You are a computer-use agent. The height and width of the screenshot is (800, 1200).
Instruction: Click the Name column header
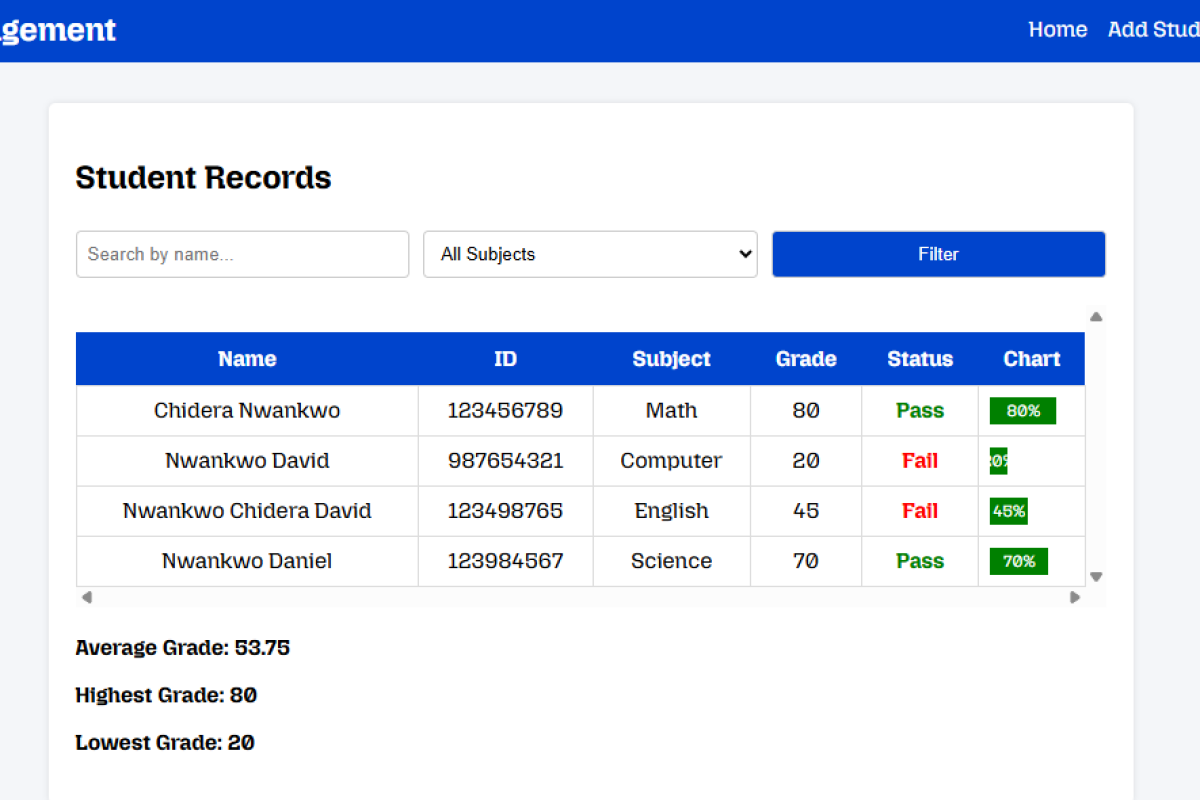point(247,358)
